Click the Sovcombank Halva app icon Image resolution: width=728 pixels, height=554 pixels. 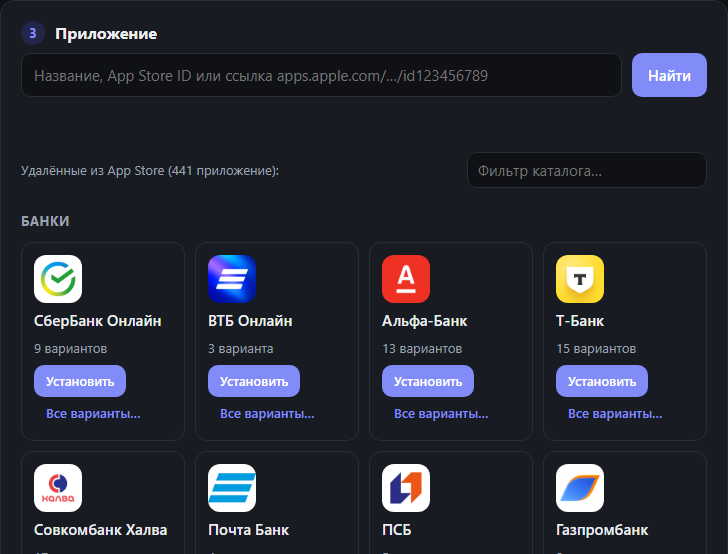coord(58,488)
